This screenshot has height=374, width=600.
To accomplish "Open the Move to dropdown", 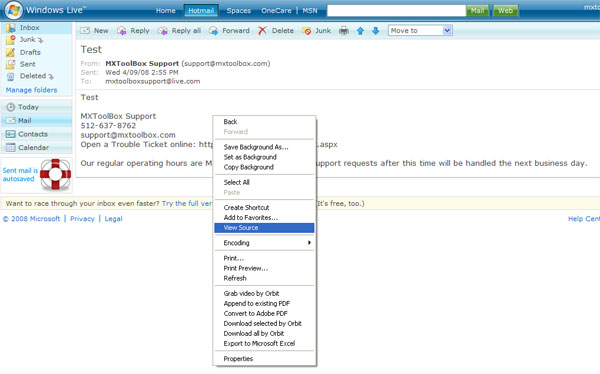I will coord(420,31).
